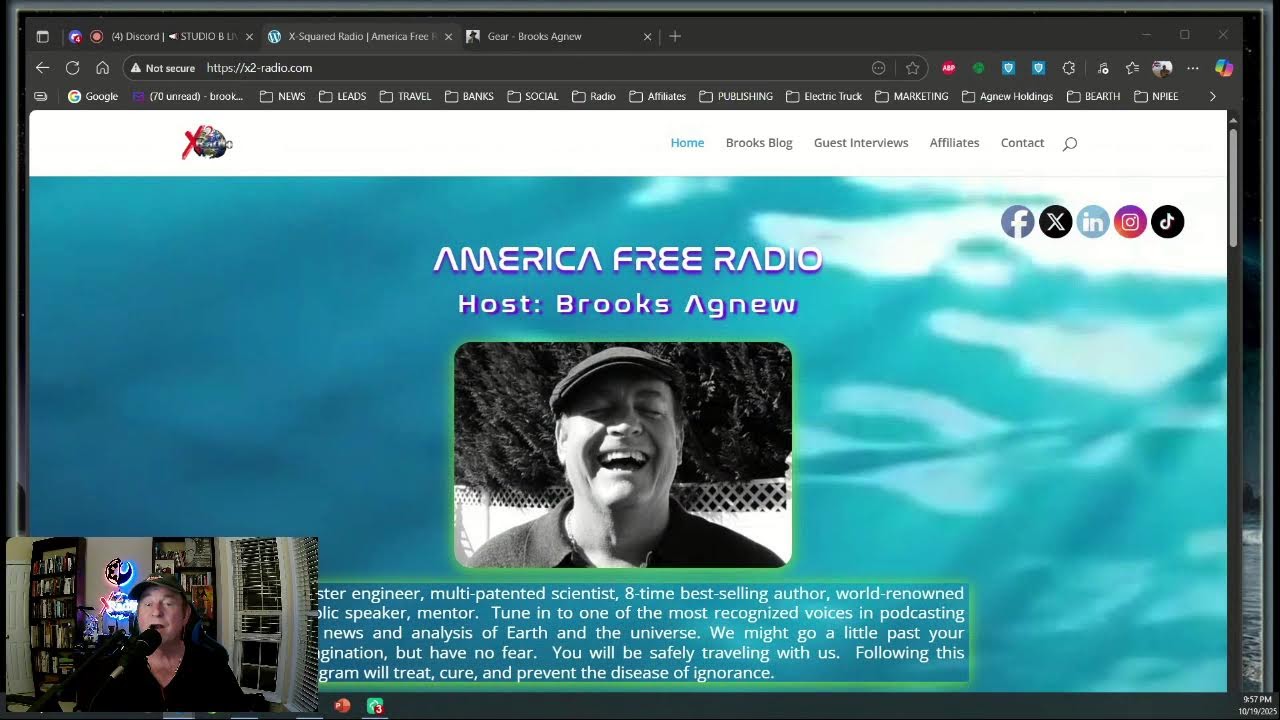Click the Not secure site info badge
The width and height of the screenshot is (1280, 720).
pyautogui.click(x=162, y=68)
